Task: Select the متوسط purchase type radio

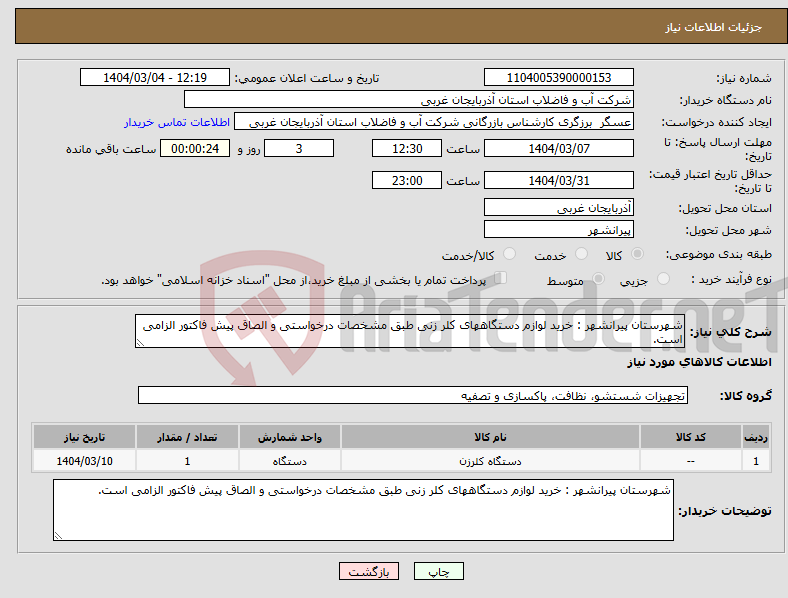Action: [598, 278]
